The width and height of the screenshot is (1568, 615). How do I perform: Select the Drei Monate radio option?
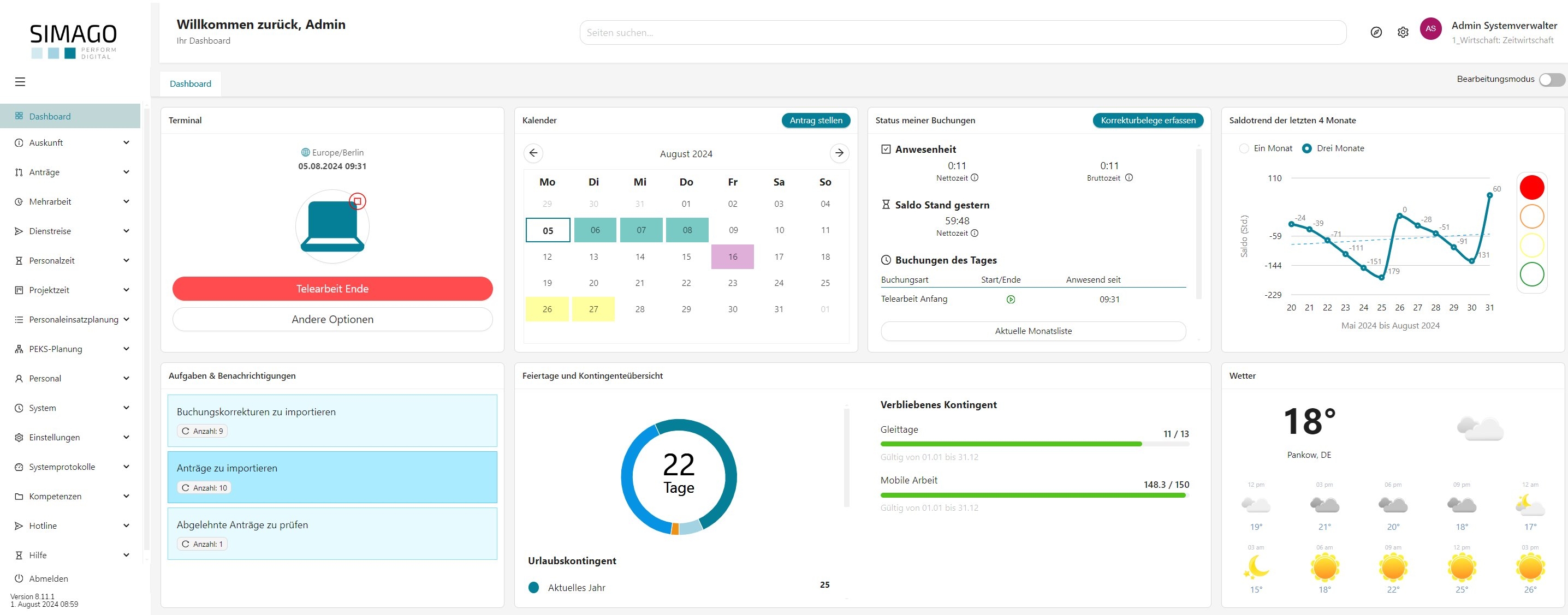click(1306, 148)
